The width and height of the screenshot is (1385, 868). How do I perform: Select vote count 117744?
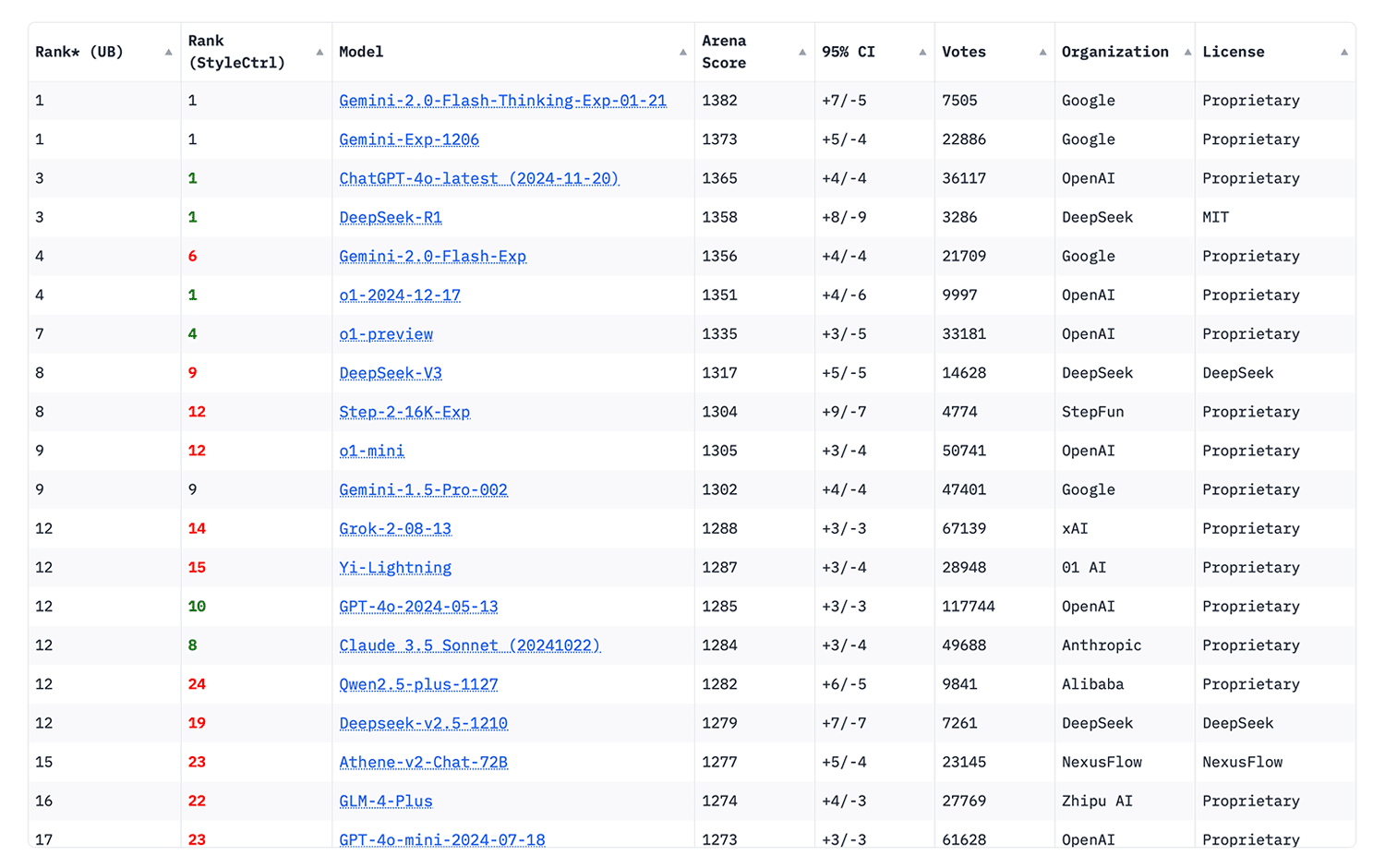(x=969, y=607)
